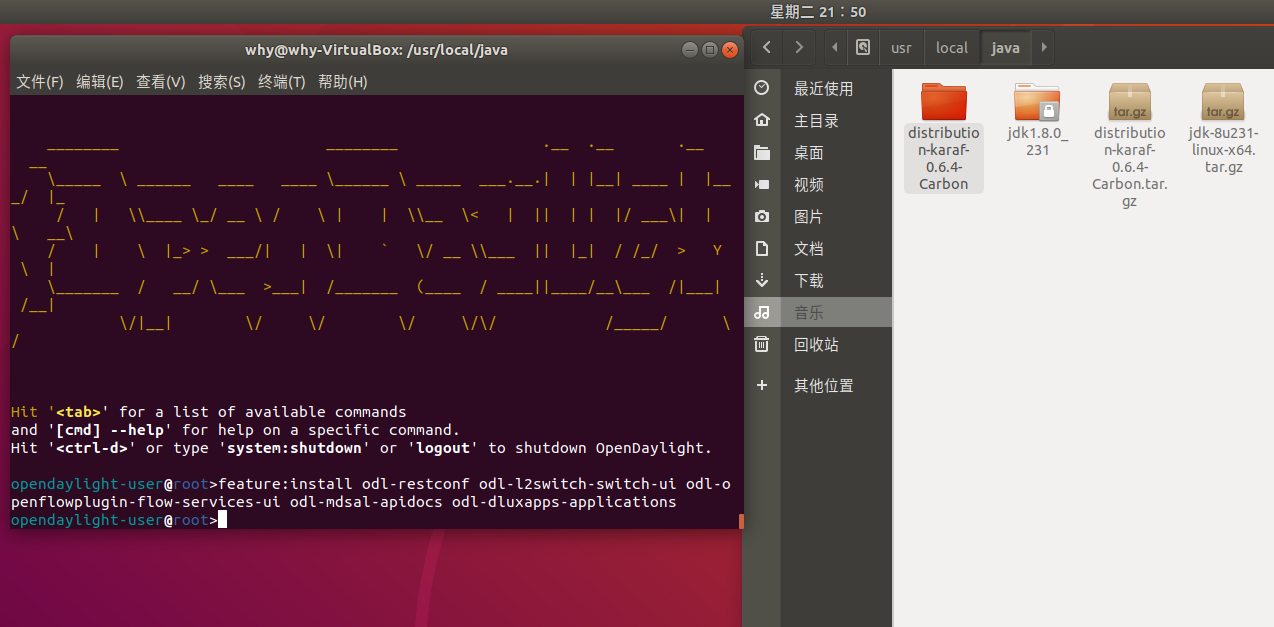Open Desktop folder icon in sidebar
1274x627 pixels.
762,152
